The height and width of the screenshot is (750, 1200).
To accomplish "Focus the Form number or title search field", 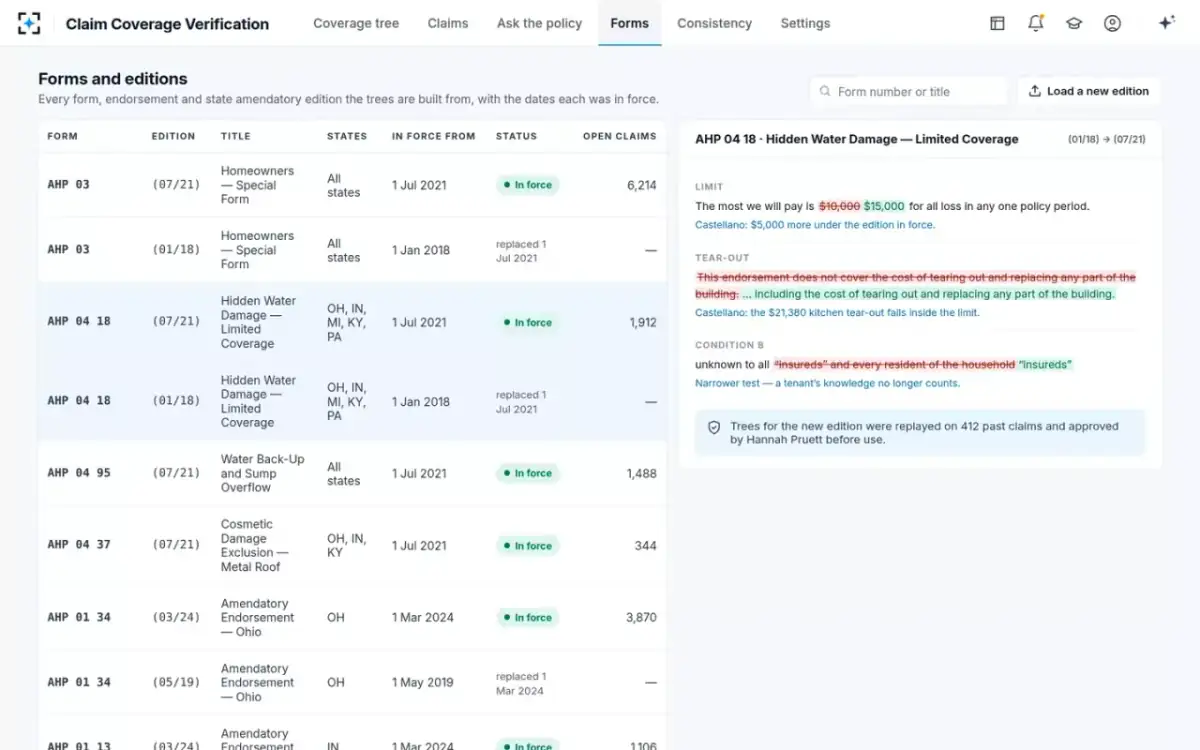I will coord(909,91).
